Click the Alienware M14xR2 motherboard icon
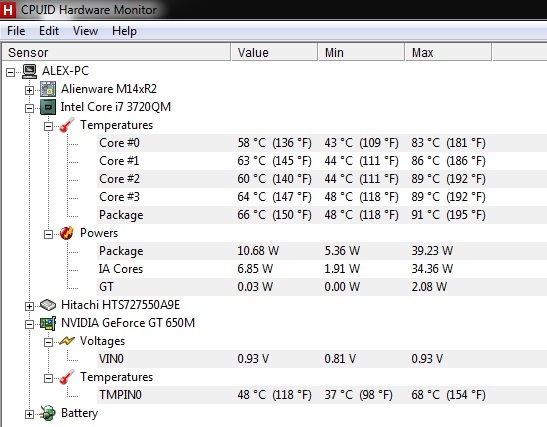This screenshot has width=547, height=427. point(48,89)
